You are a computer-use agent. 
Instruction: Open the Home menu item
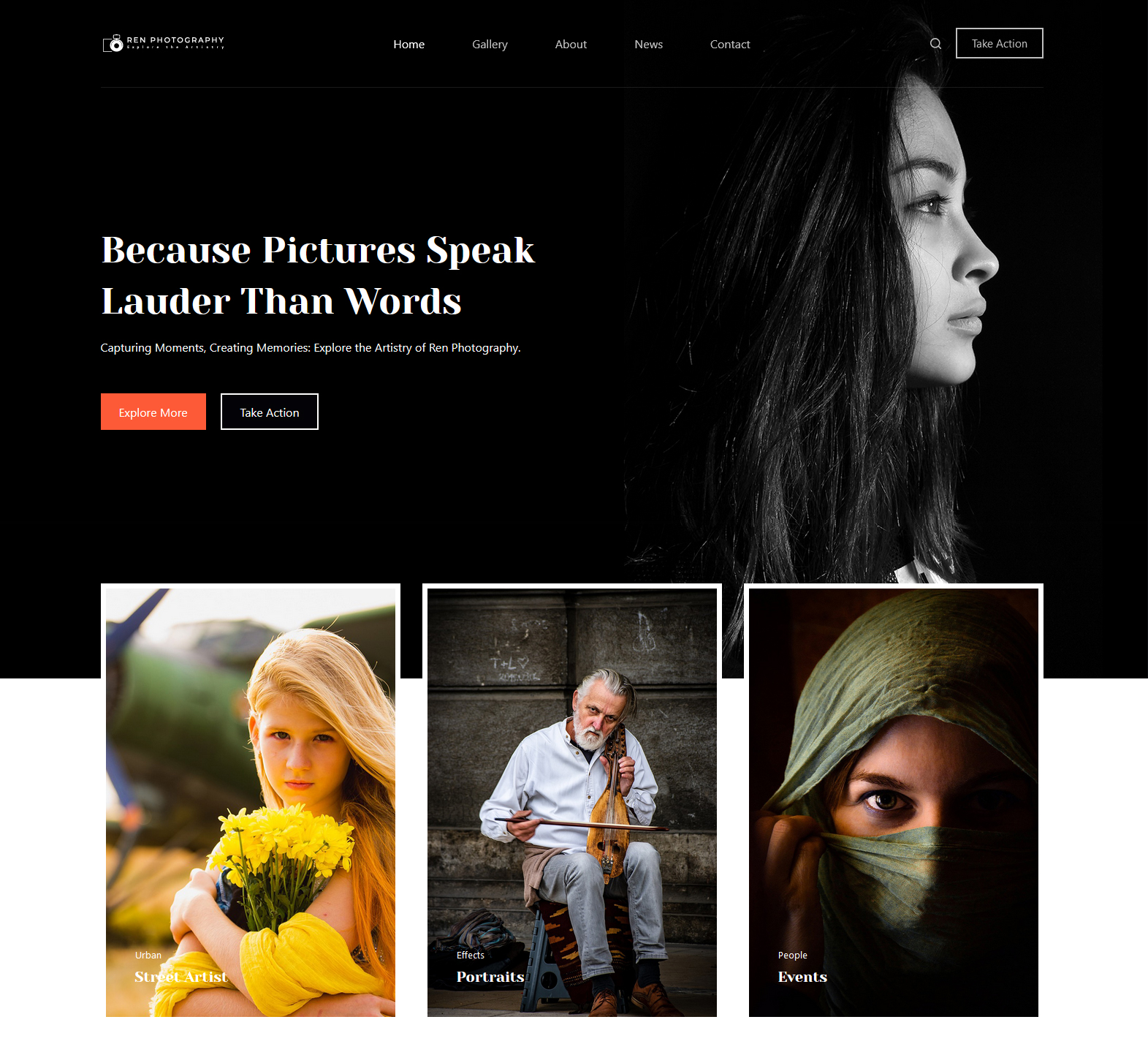click(408, 45)
